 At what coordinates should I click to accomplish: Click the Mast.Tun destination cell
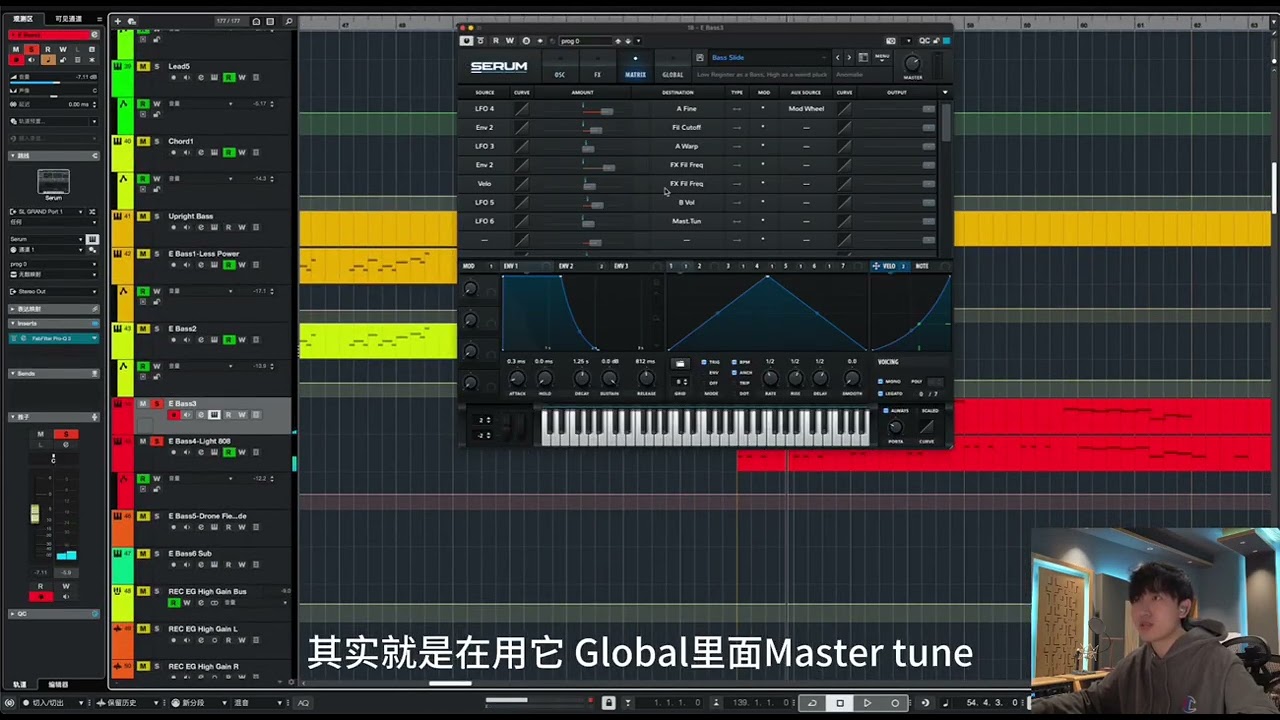[687, 221]
